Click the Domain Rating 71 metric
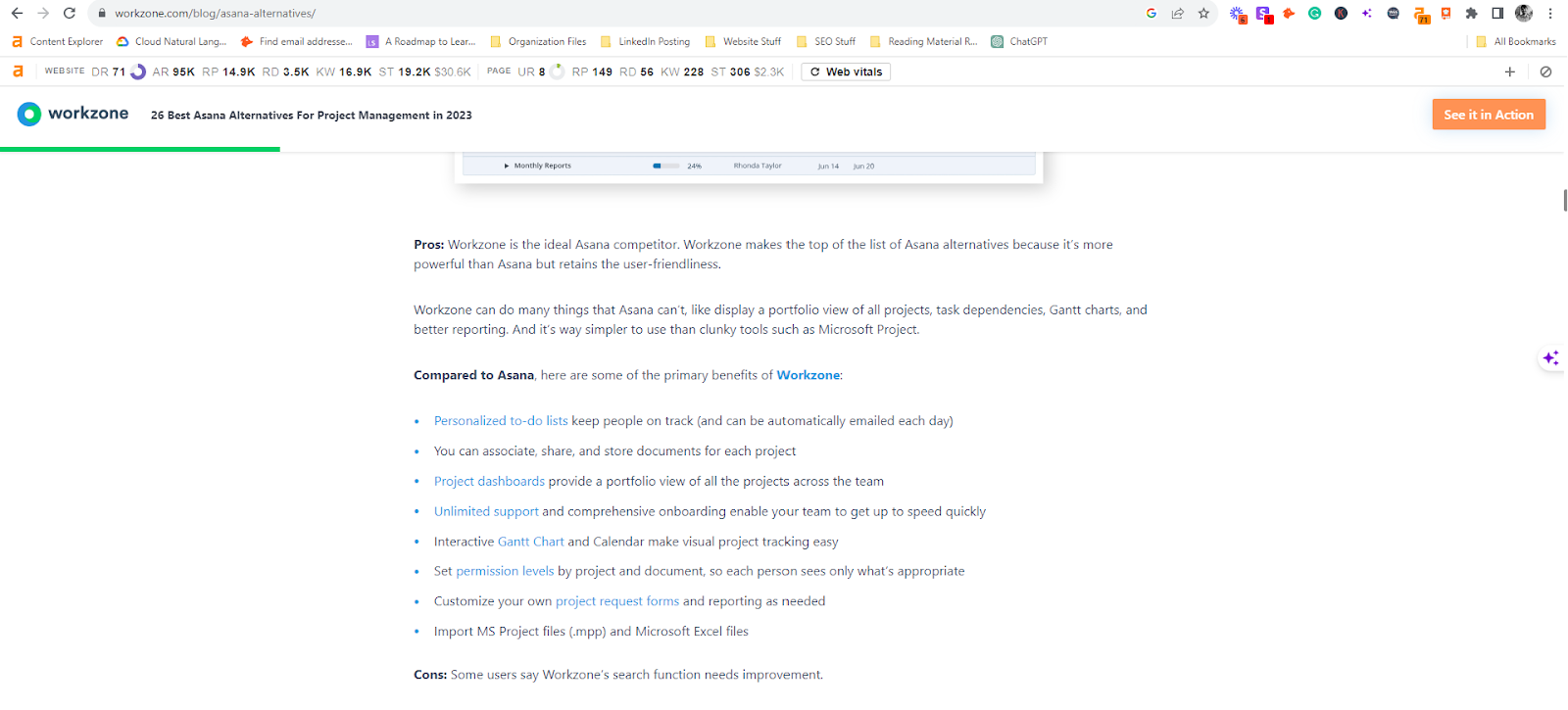Viewport: 1568px width, 710px height. 119,71
